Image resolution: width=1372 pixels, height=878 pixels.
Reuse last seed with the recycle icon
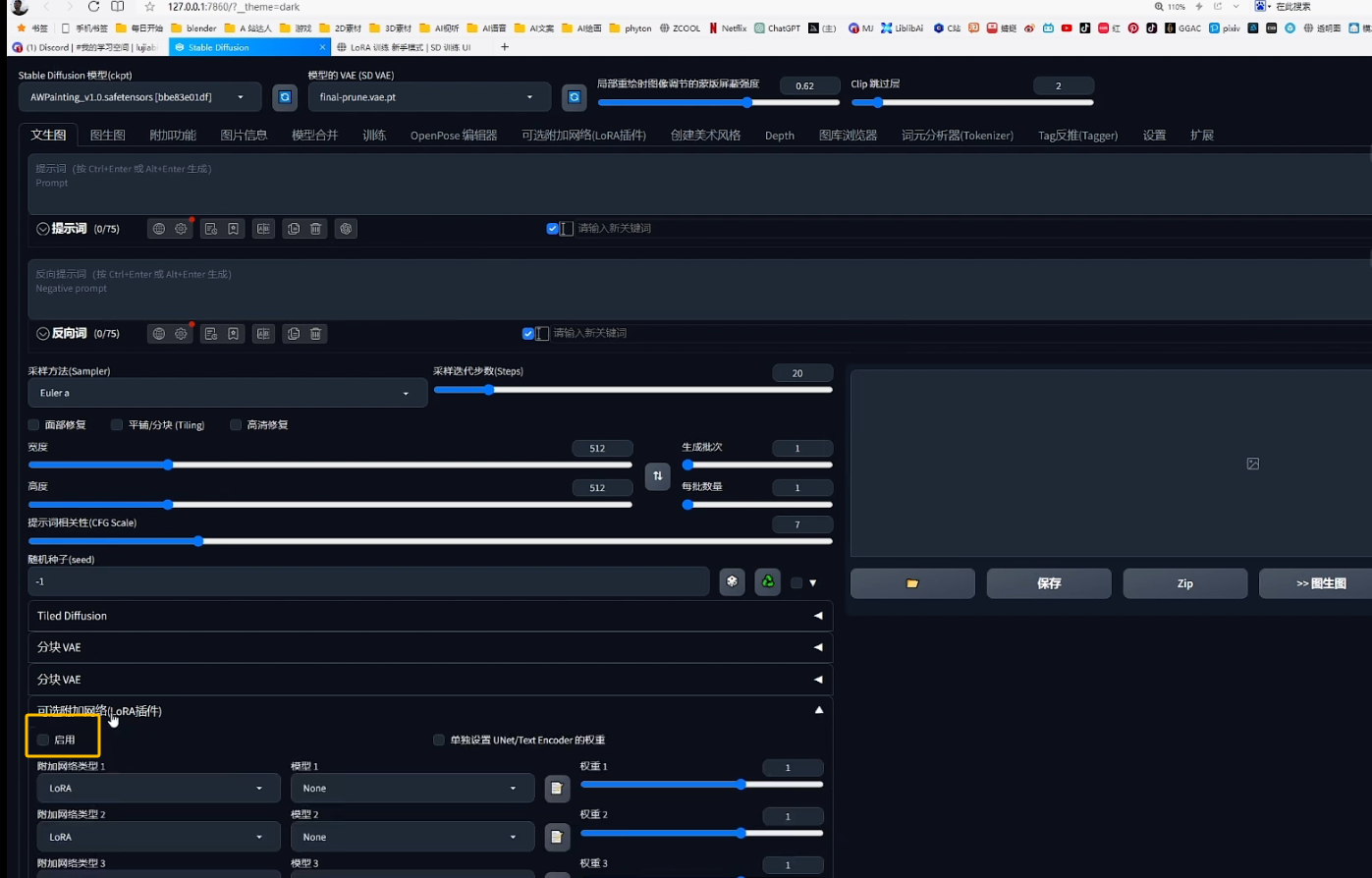coord(768,581)
